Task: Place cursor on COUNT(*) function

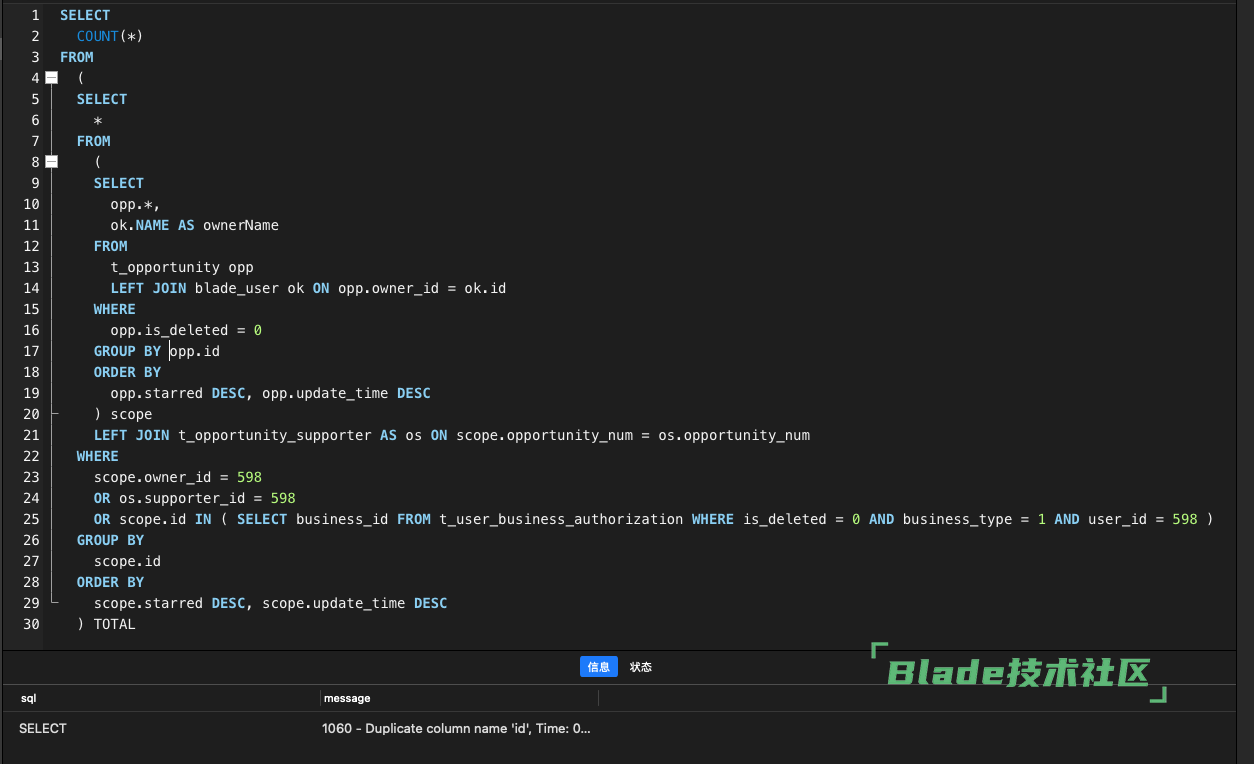Action: [x=110, y=36]
